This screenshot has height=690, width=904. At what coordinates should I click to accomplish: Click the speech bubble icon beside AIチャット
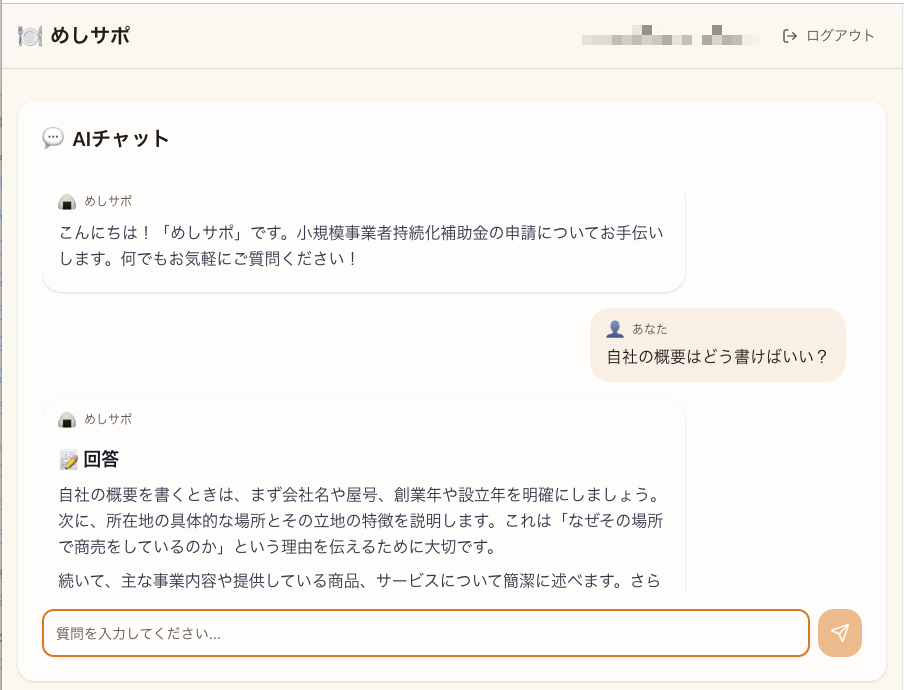(x=53, y=138)
